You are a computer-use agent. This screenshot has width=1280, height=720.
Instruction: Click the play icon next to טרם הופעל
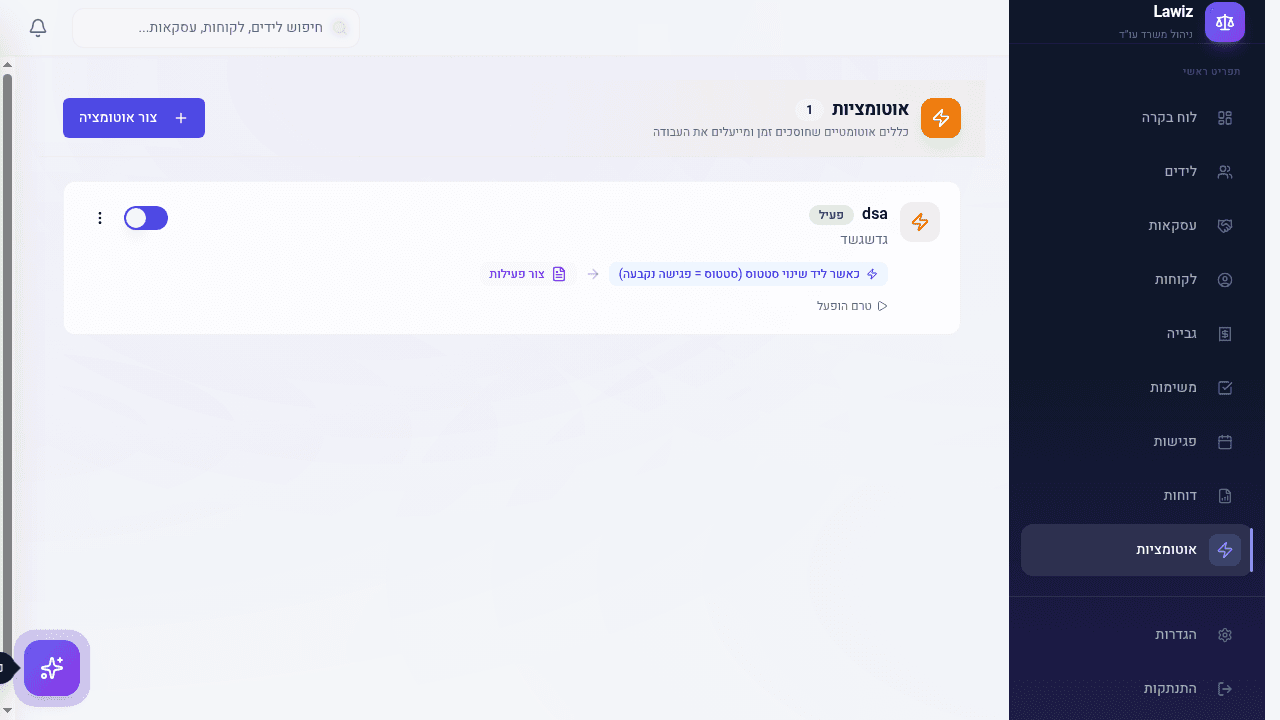tap(882, 306)
